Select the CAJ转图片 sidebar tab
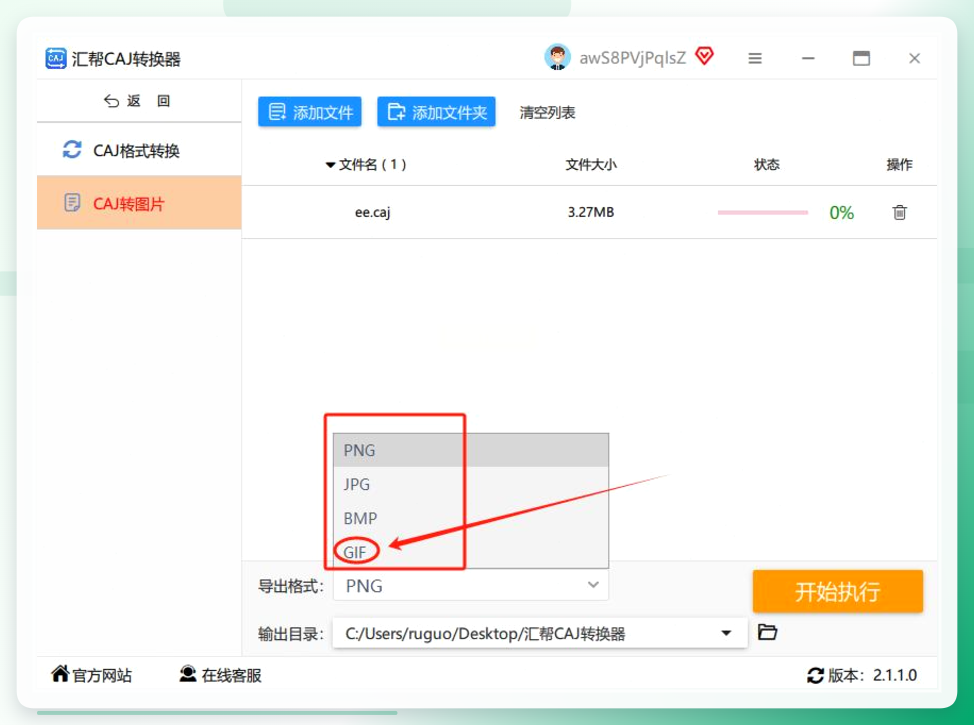 (139, 203)
